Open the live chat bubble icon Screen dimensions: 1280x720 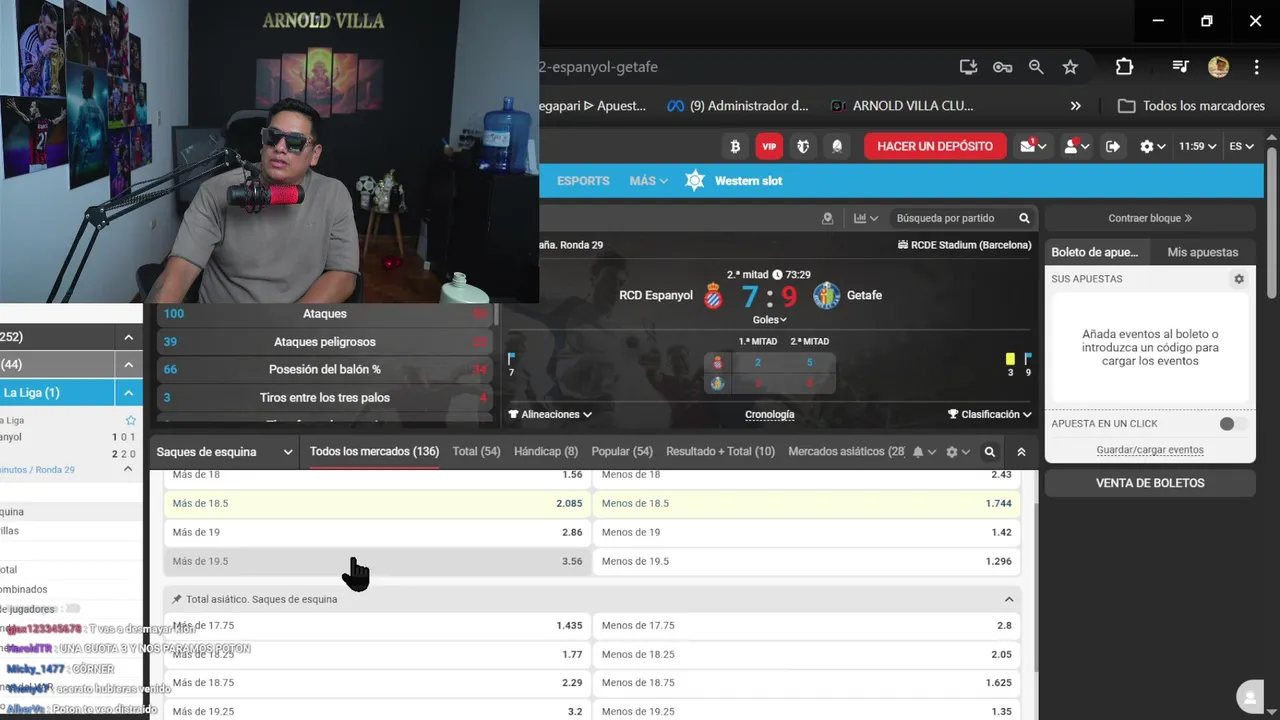tap(1249, 697)
